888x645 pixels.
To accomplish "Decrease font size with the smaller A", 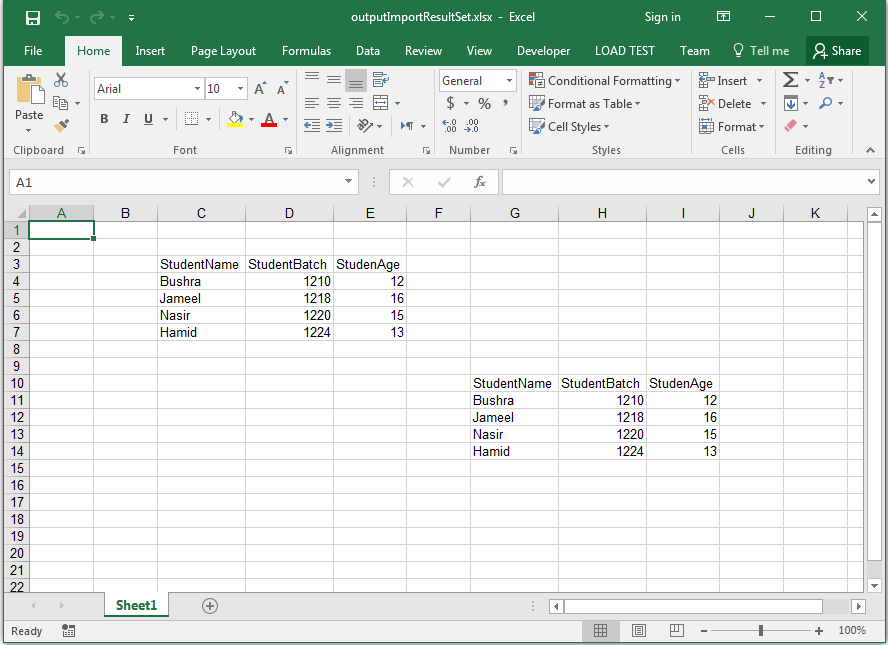I will (282, 88).
